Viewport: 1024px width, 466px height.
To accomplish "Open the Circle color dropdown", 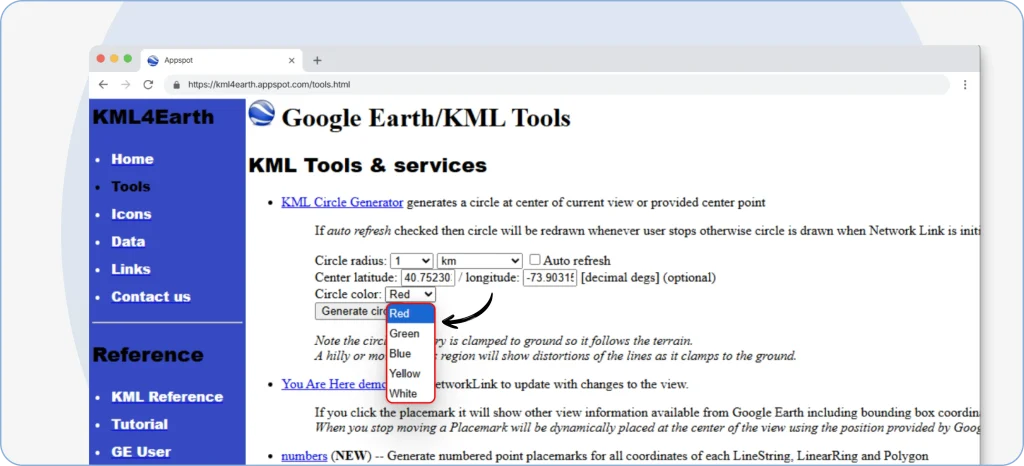I will (410, 294).
